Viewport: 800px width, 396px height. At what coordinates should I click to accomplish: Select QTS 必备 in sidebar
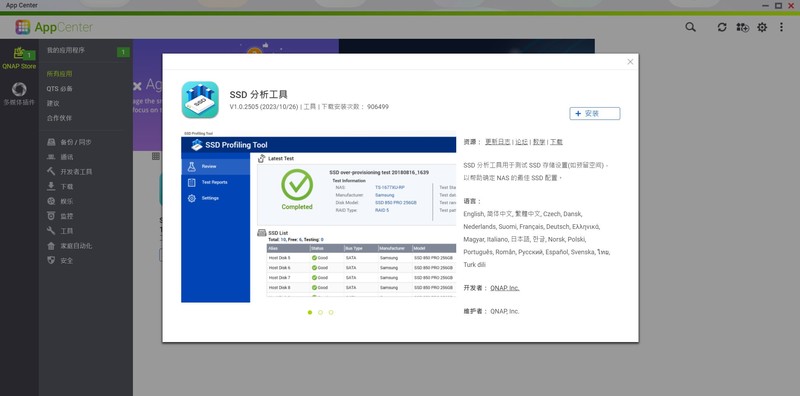click(60, 89)
